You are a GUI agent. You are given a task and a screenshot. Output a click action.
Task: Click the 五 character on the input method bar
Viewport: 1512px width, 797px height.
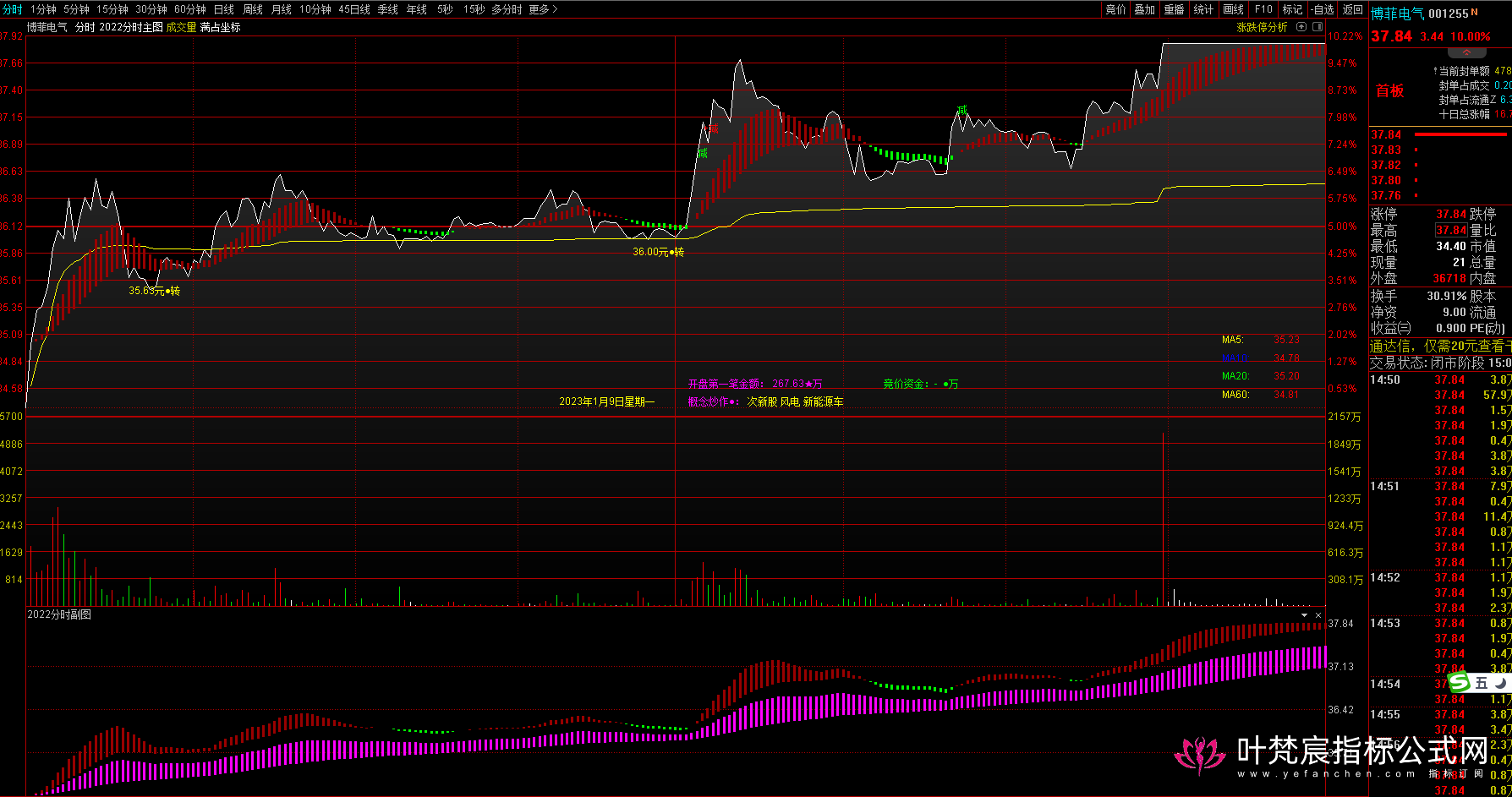pyautogui.click(x=1481, y=682)
